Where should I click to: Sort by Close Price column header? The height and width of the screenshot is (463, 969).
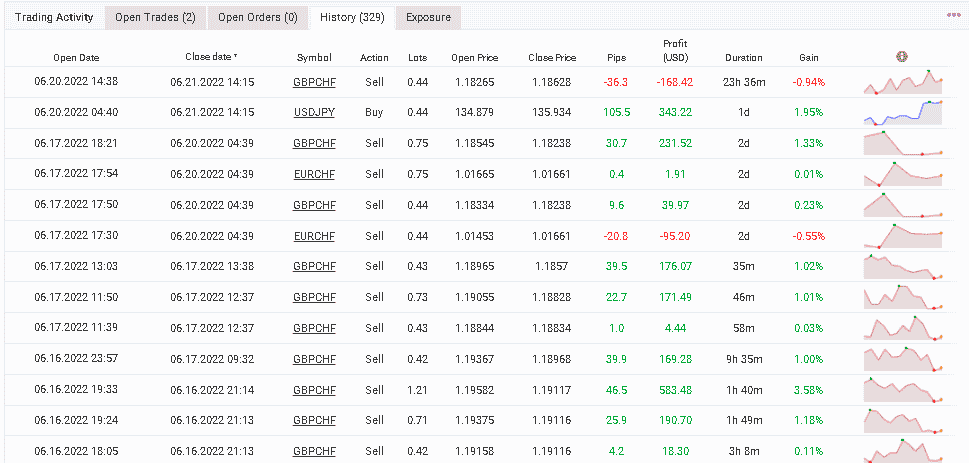coord(552,57)
